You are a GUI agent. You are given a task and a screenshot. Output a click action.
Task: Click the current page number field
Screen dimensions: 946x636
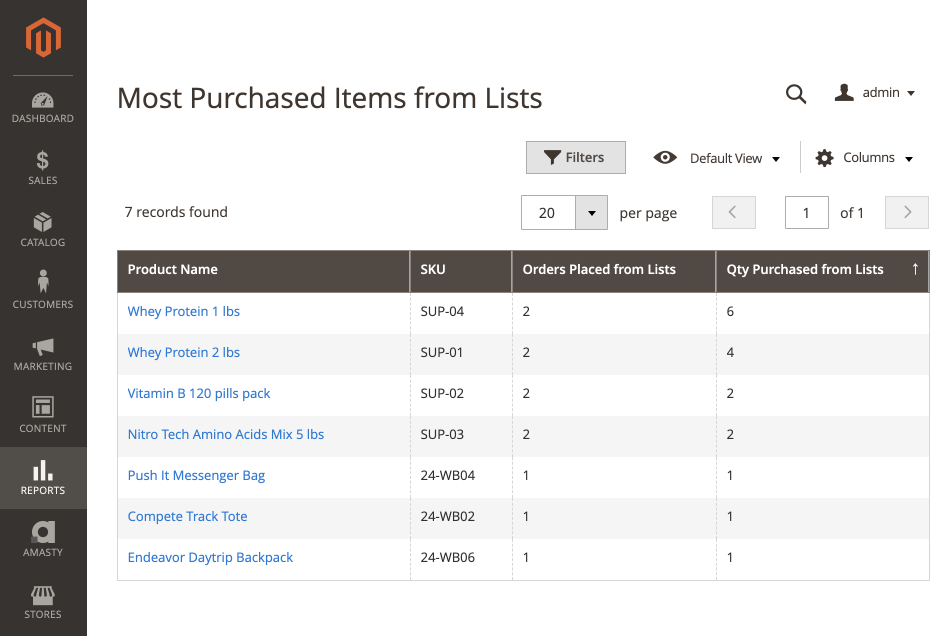point(806,212)
